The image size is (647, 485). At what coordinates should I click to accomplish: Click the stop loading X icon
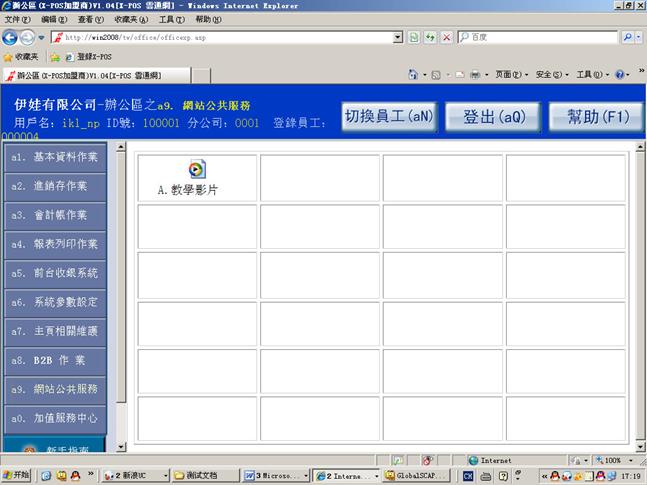point(446,37)
